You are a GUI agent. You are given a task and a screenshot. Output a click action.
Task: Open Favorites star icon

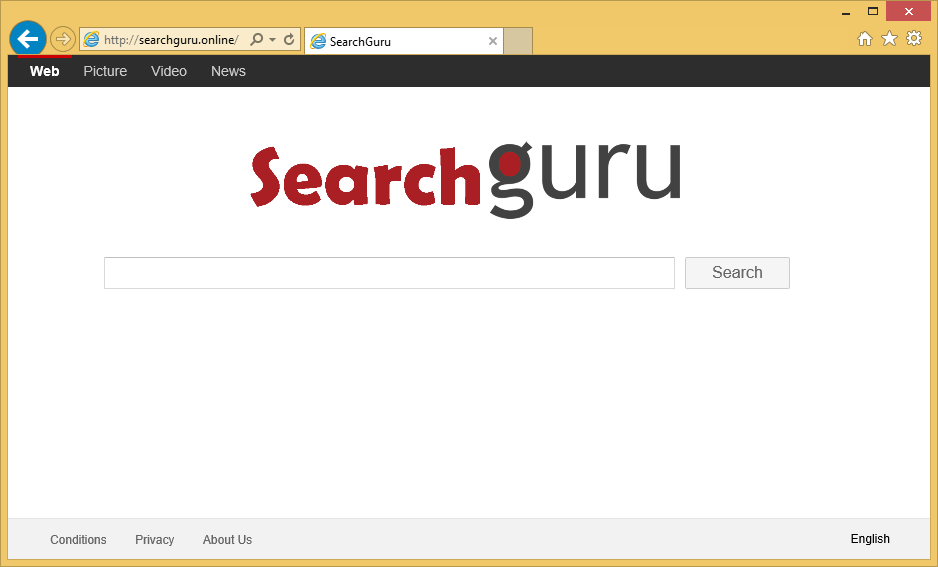click(x=890, y=38)
